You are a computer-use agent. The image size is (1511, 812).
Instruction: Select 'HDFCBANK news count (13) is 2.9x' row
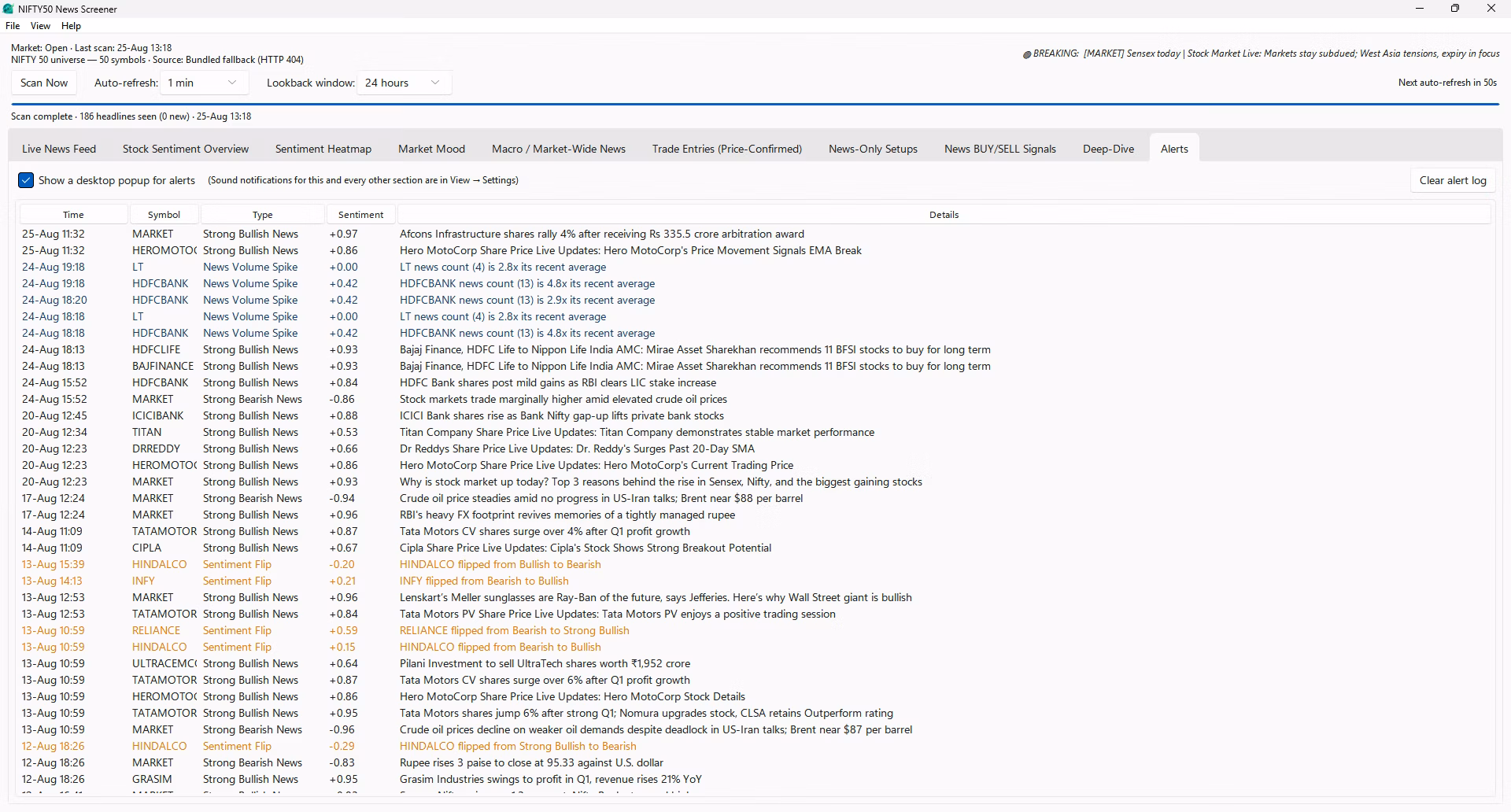755,300
